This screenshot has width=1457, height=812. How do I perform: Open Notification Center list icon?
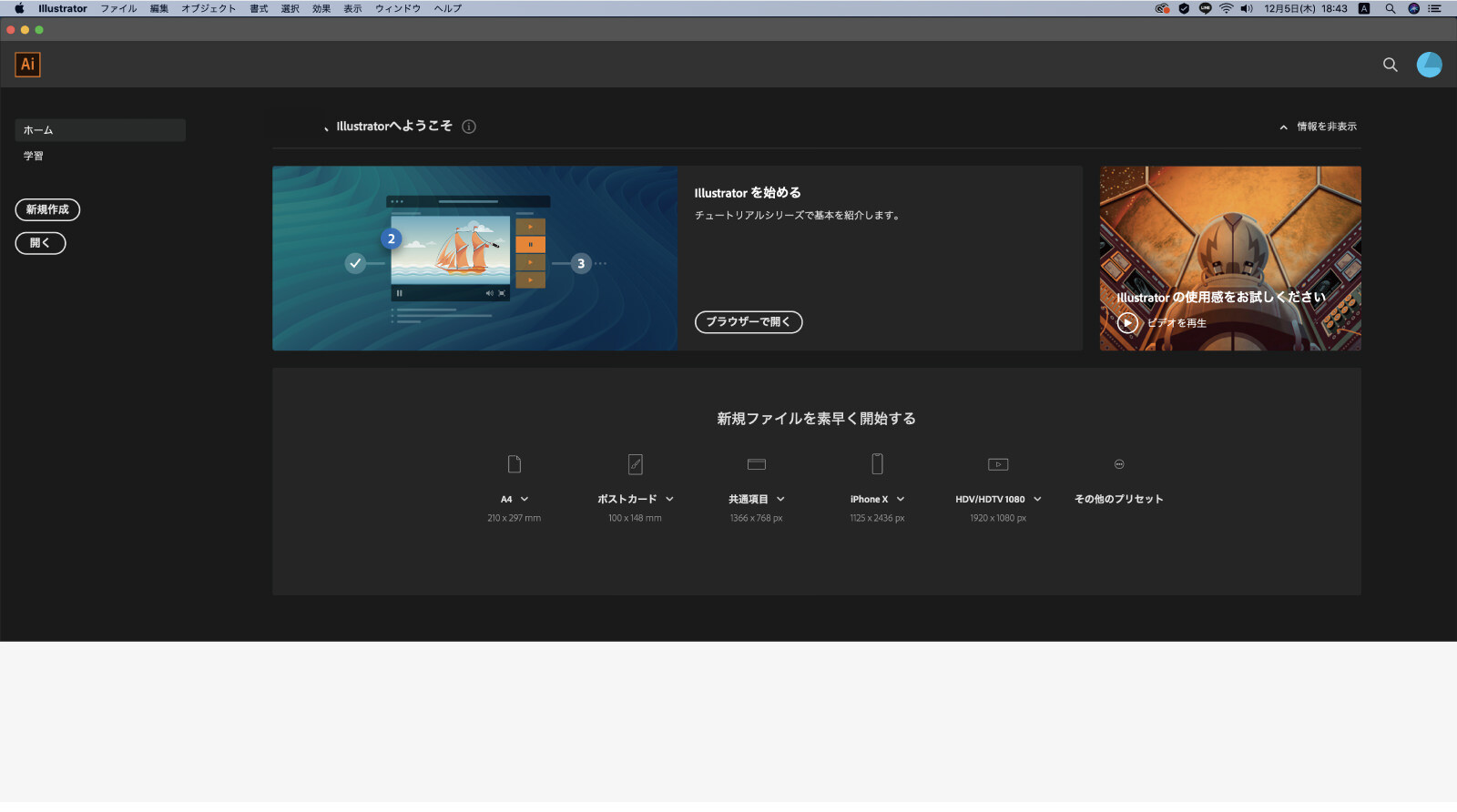click(x=1434, y=8)
